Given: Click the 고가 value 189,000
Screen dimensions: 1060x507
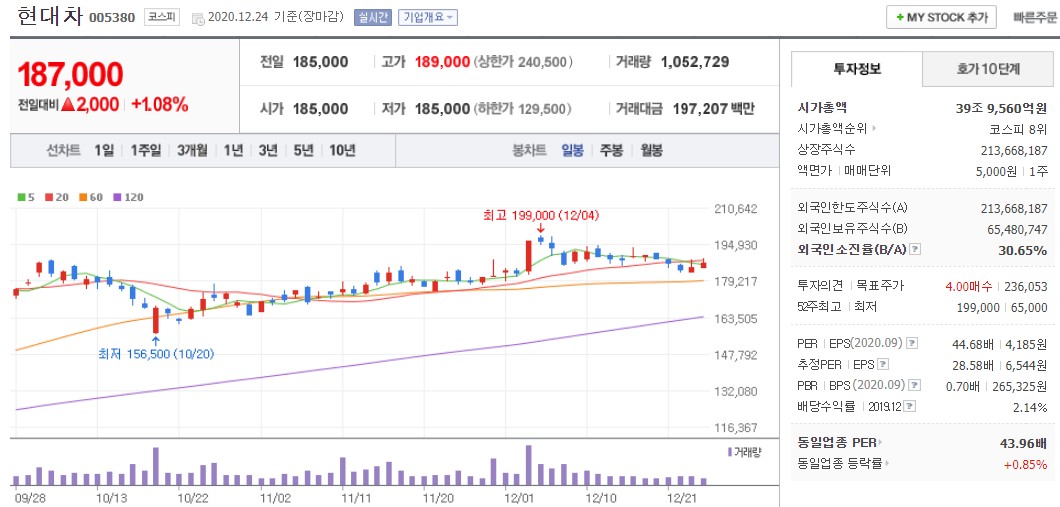Looking at the screenshot, I should click(x=442, y=62).
